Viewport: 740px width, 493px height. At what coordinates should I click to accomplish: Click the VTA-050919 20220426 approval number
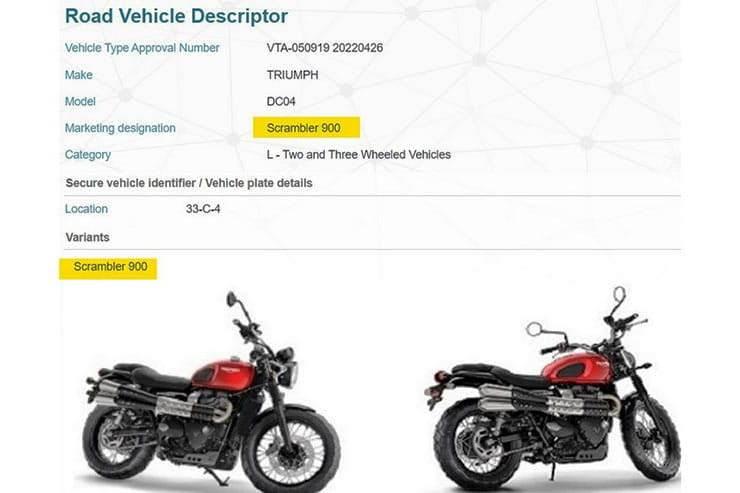(325, 48)
